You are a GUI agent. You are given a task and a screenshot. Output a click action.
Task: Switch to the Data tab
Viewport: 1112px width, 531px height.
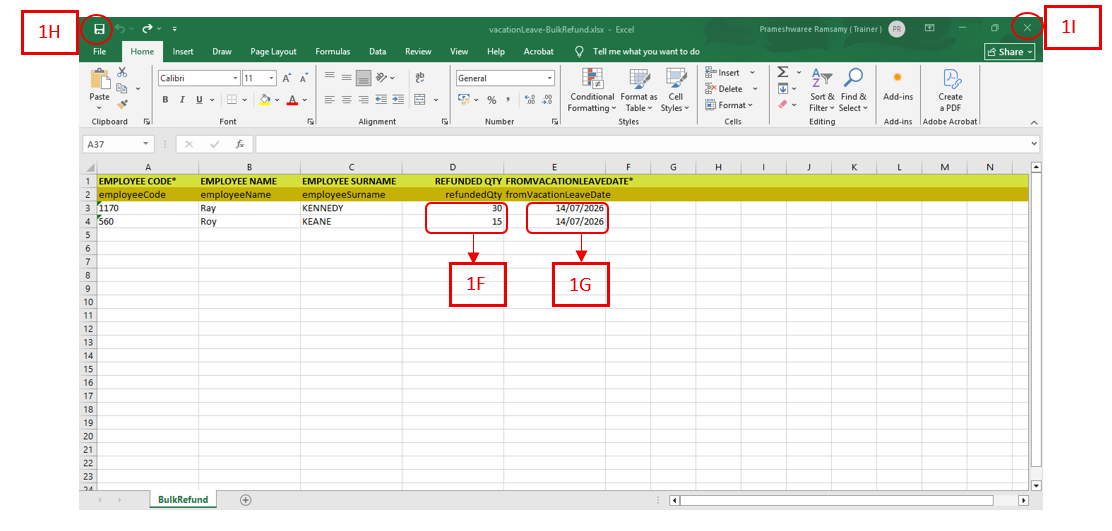tap(377, 52)
